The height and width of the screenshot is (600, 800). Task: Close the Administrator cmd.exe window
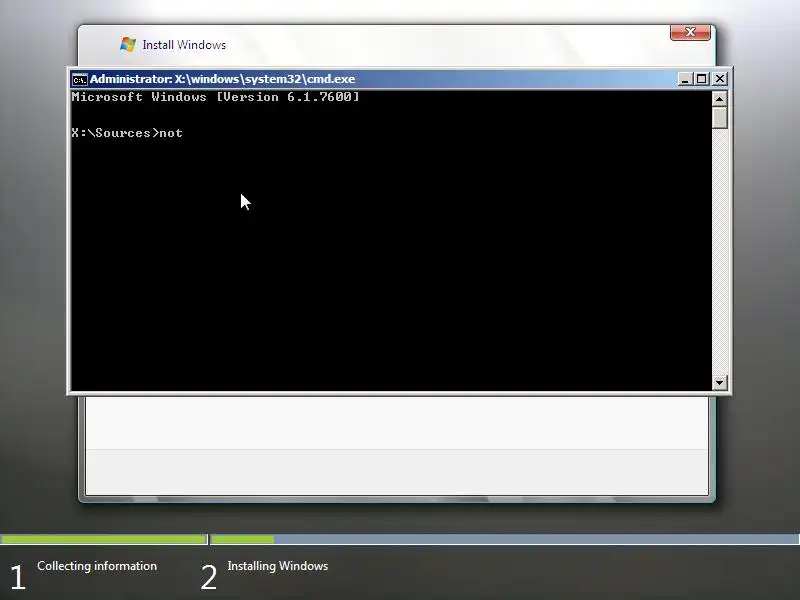click(719, 79)
